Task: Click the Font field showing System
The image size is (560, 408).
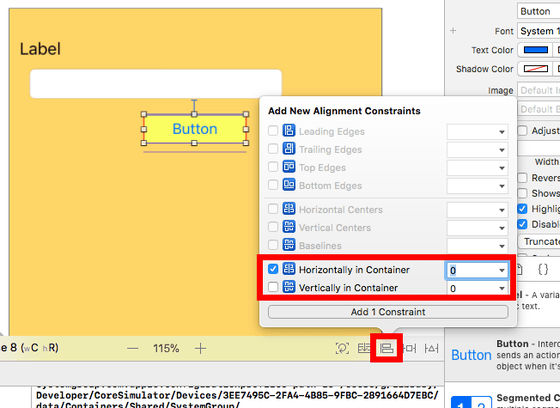Action: tap(539, 31)
